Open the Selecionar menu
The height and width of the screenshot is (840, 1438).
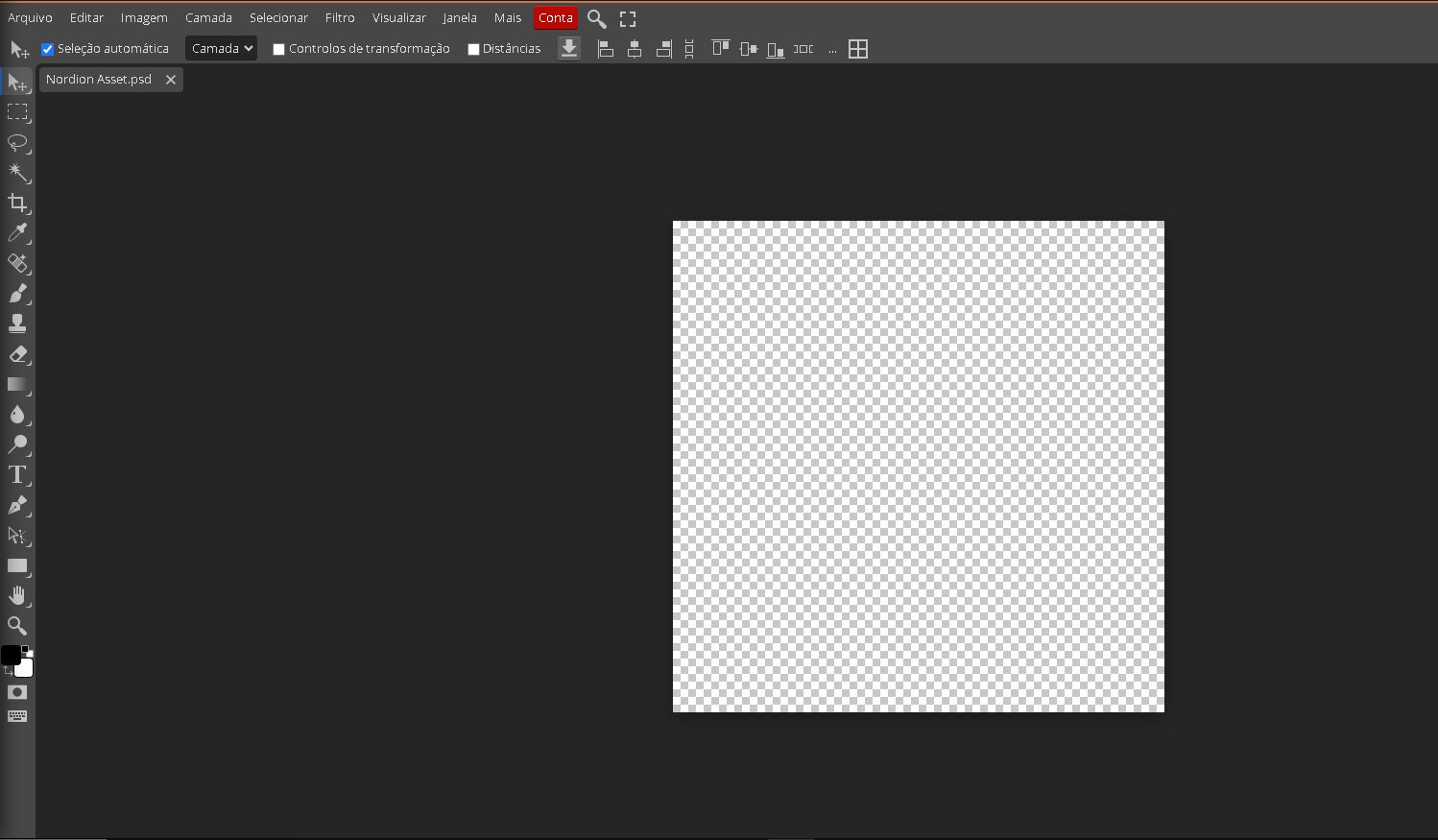pyautogui.click(x=278, y=18)
